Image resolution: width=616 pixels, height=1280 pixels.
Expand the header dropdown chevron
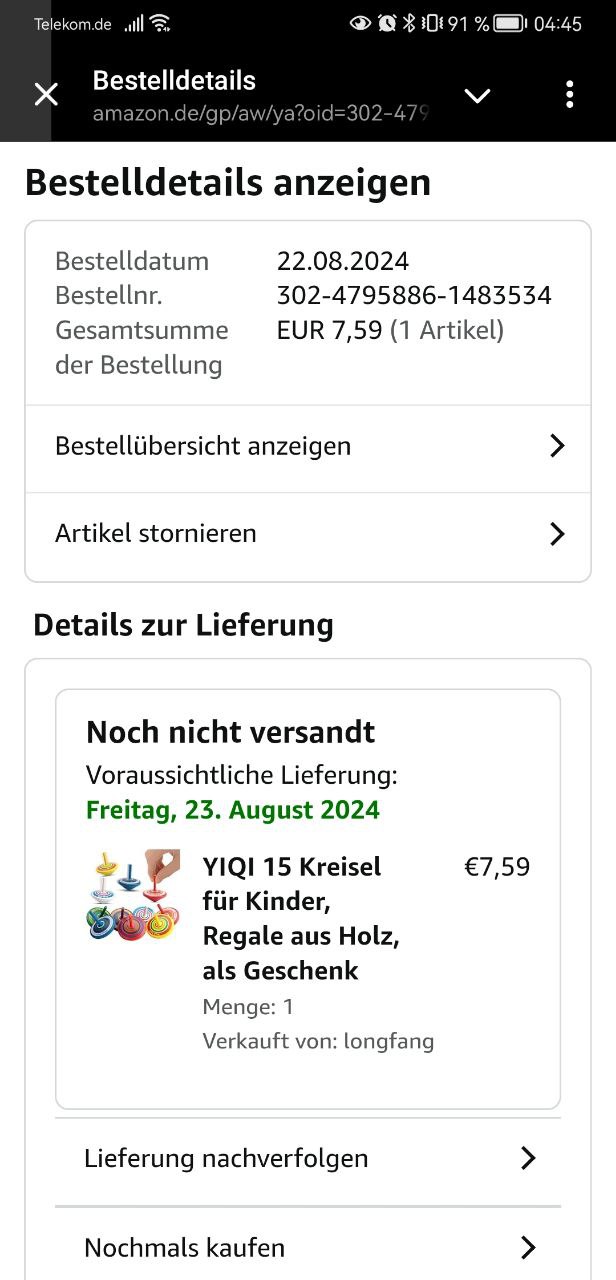click(x=478, y=95)
